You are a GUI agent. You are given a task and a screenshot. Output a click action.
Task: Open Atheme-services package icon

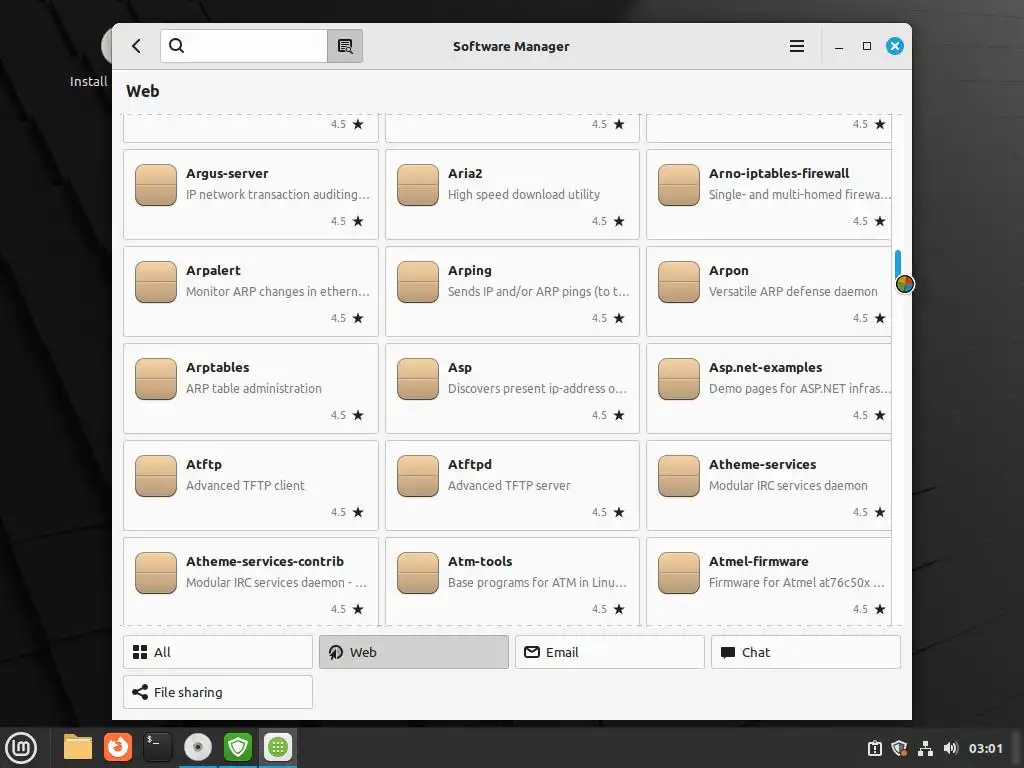679,476
